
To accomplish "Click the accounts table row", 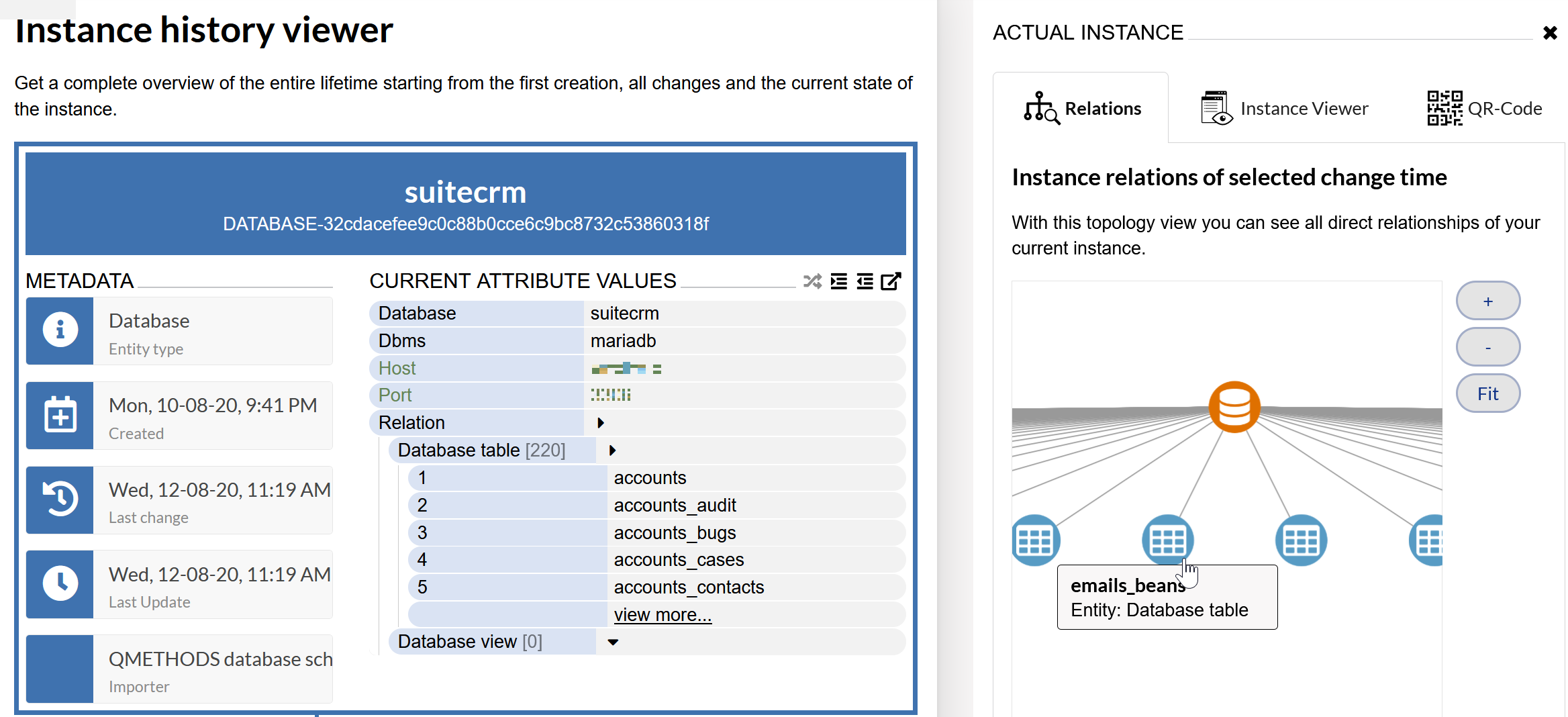I will 656,477.
